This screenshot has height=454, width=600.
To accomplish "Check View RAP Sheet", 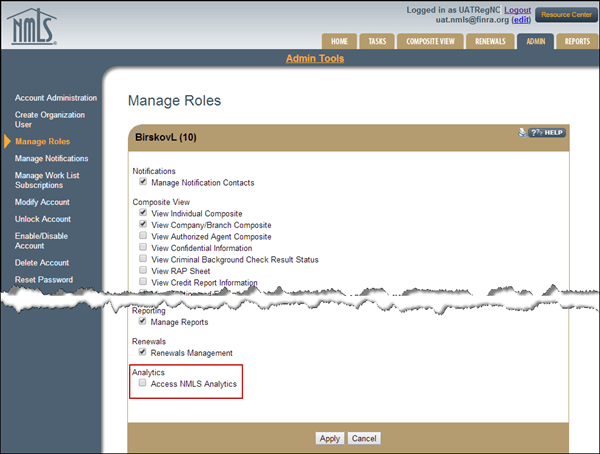I will (x=143, y=270).
